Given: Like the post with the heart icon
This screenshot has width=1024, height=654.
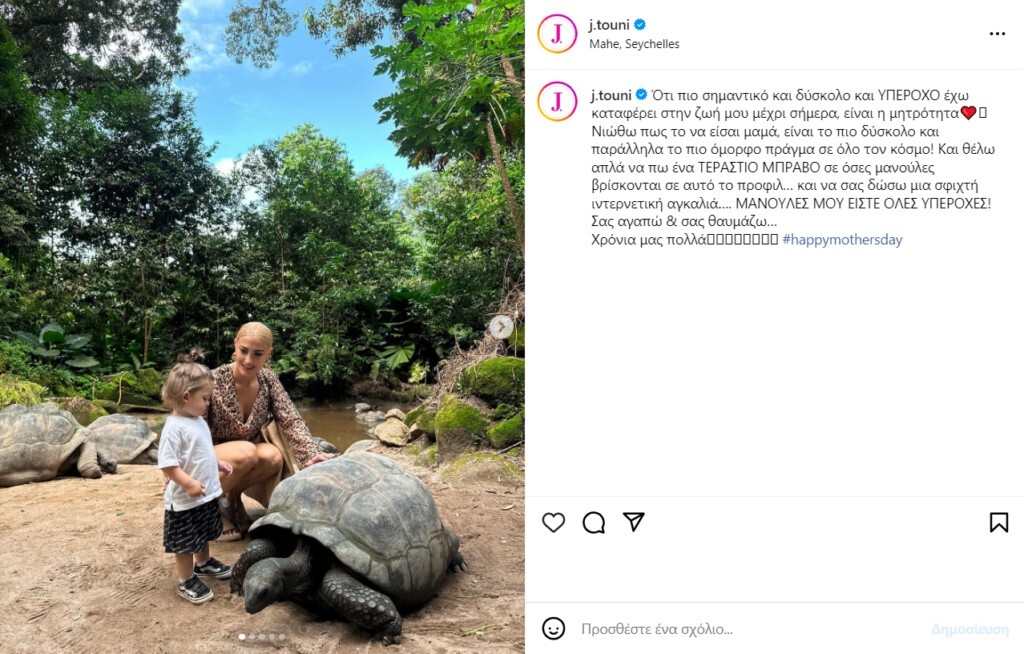Looking at the screenshot, I should [553, 522].
